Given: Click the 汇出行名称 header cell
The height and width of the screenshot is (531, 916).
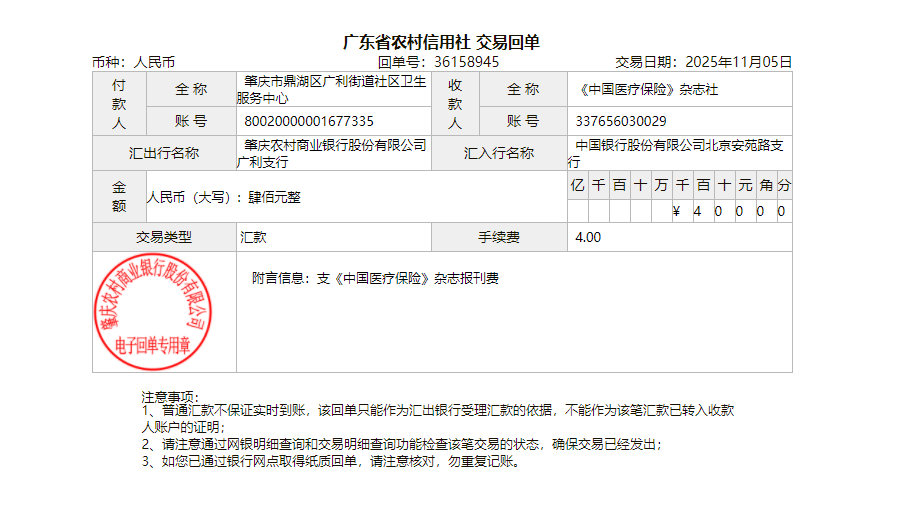Looking at the screenshot, I should (x=164, y=153).
